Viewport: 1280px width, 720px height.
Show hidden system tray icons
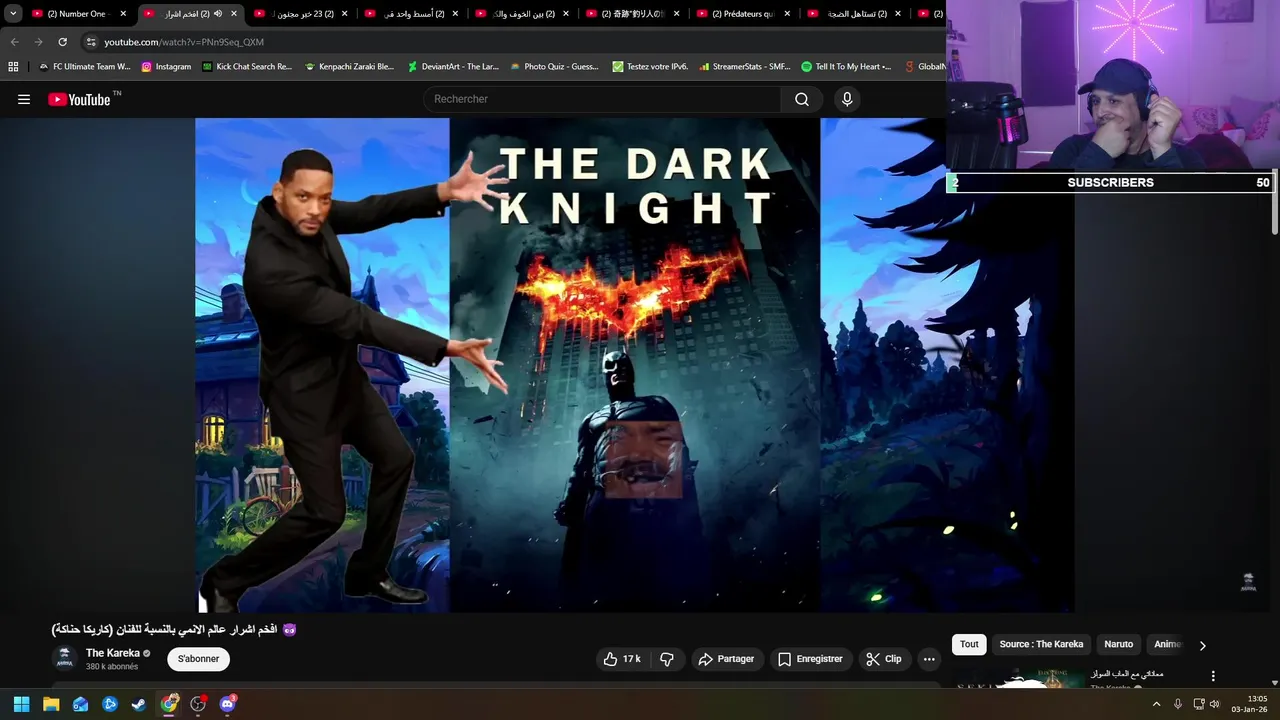point(1157,704)
